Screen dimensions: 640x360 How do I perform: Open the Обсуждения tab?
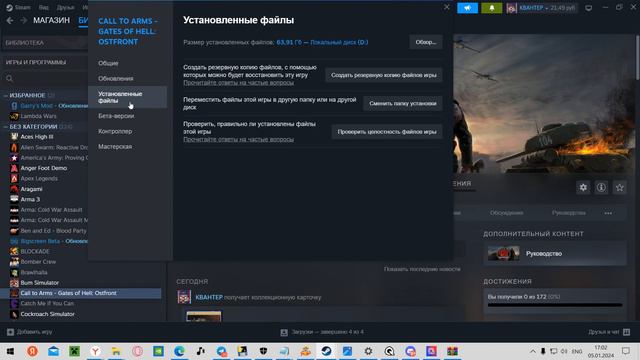pos(507,213)
